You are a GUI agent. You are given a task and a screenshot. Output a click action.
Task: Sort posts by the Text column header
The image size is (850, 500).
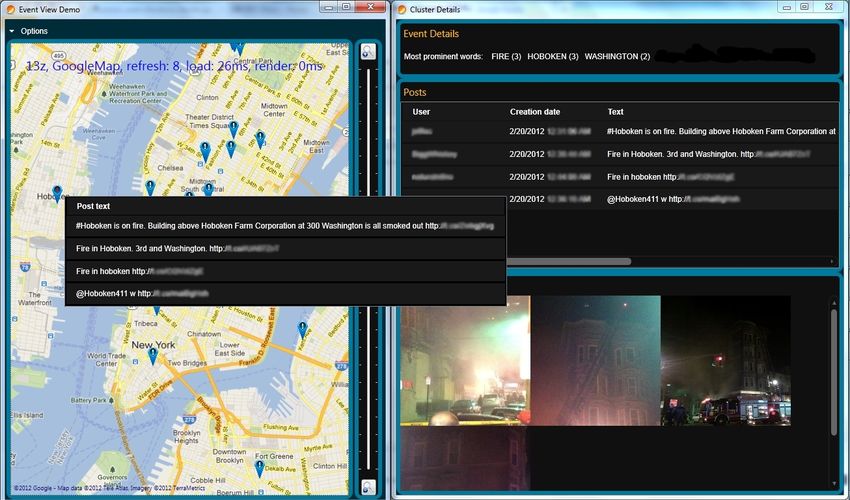[x=615, y=112]
